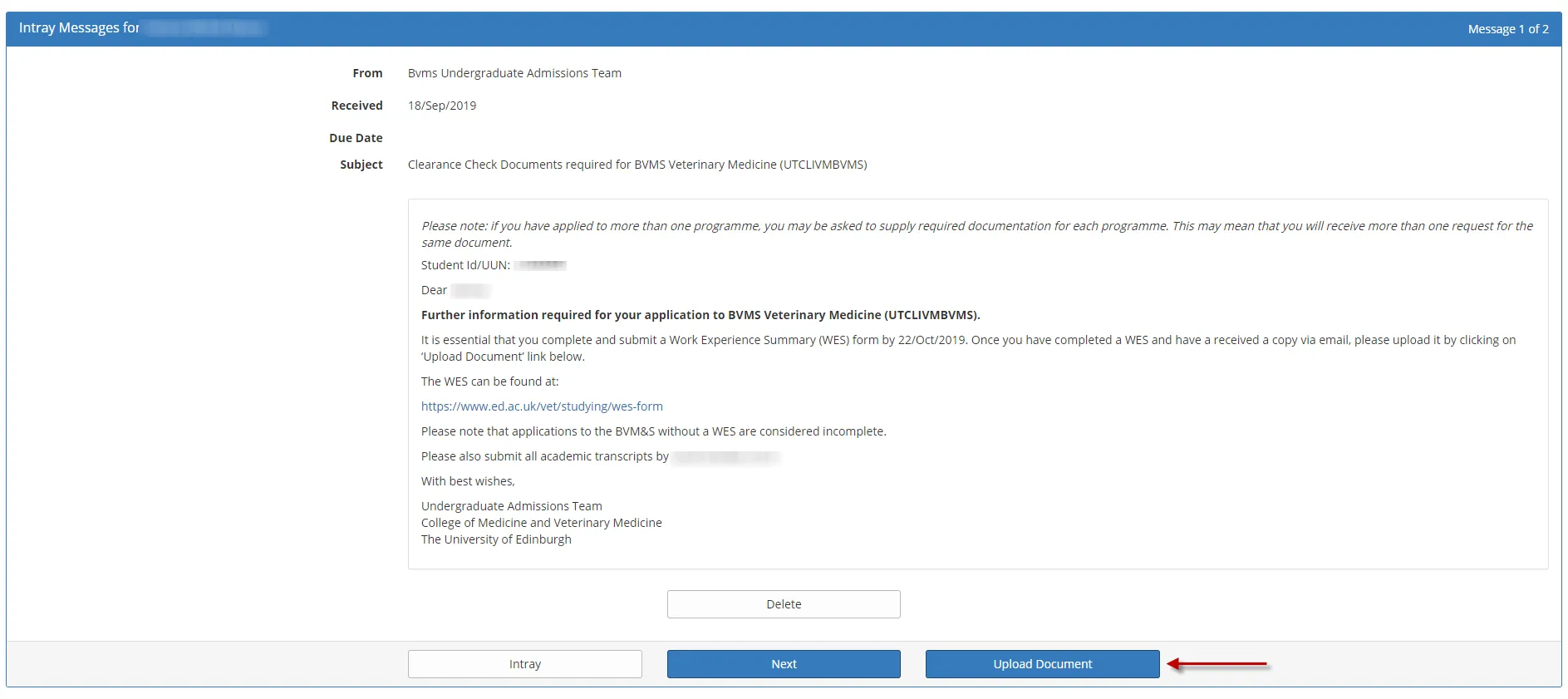Click the 'Message 1 of 2' counter
Image resolution: width=1568 pixels, height=699 pixels.
[1507, 29]
